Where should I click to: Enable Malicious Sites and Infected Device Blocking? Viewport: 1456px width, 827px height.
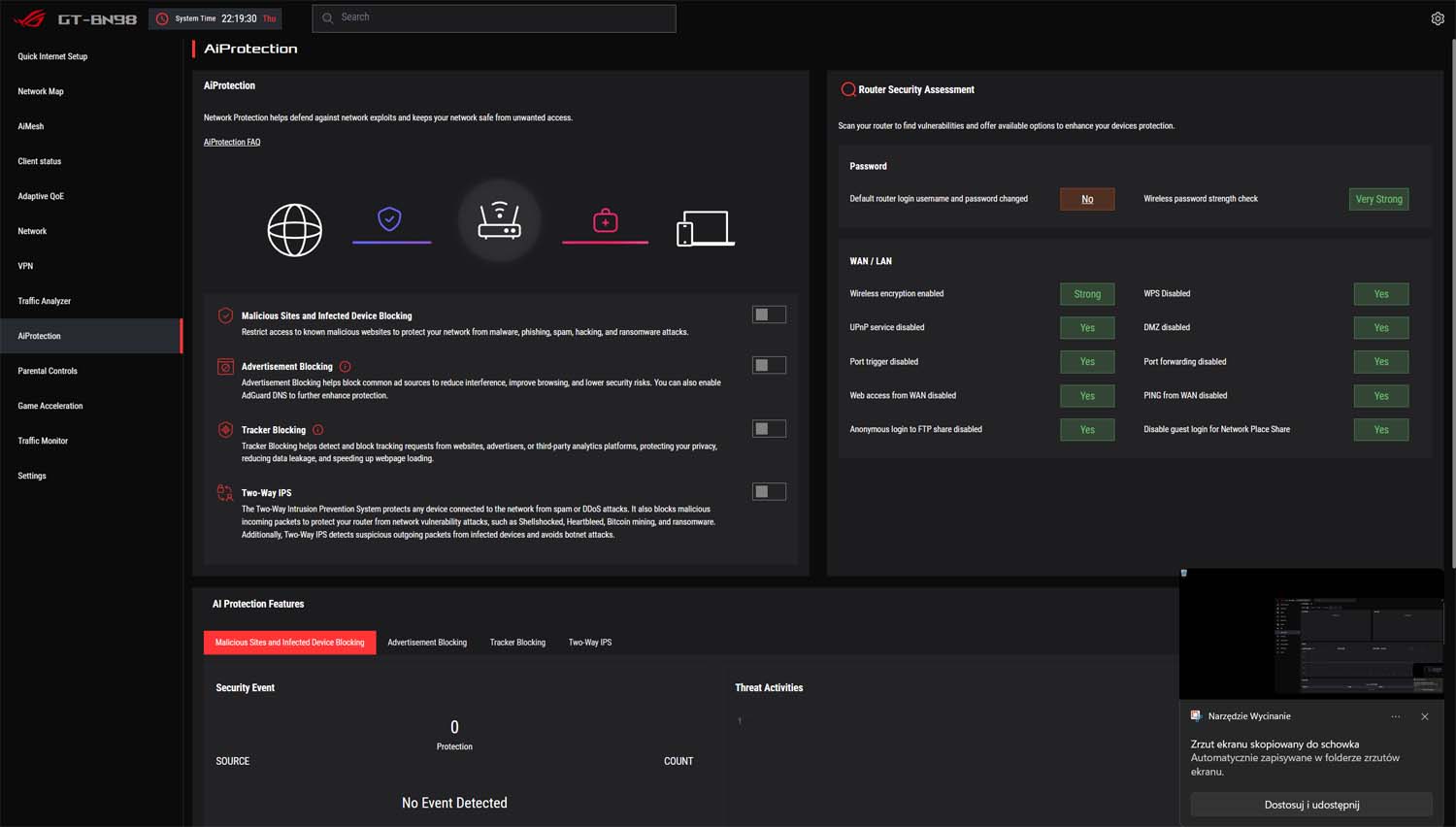coord(769,314)
